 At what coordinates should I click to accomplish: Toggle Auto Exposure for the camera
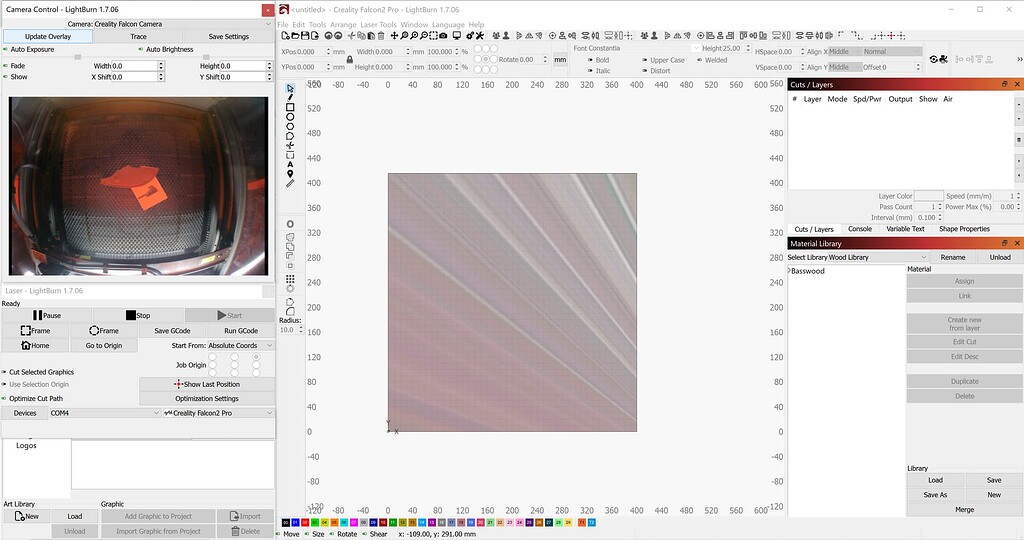click(x=6, y=49)
